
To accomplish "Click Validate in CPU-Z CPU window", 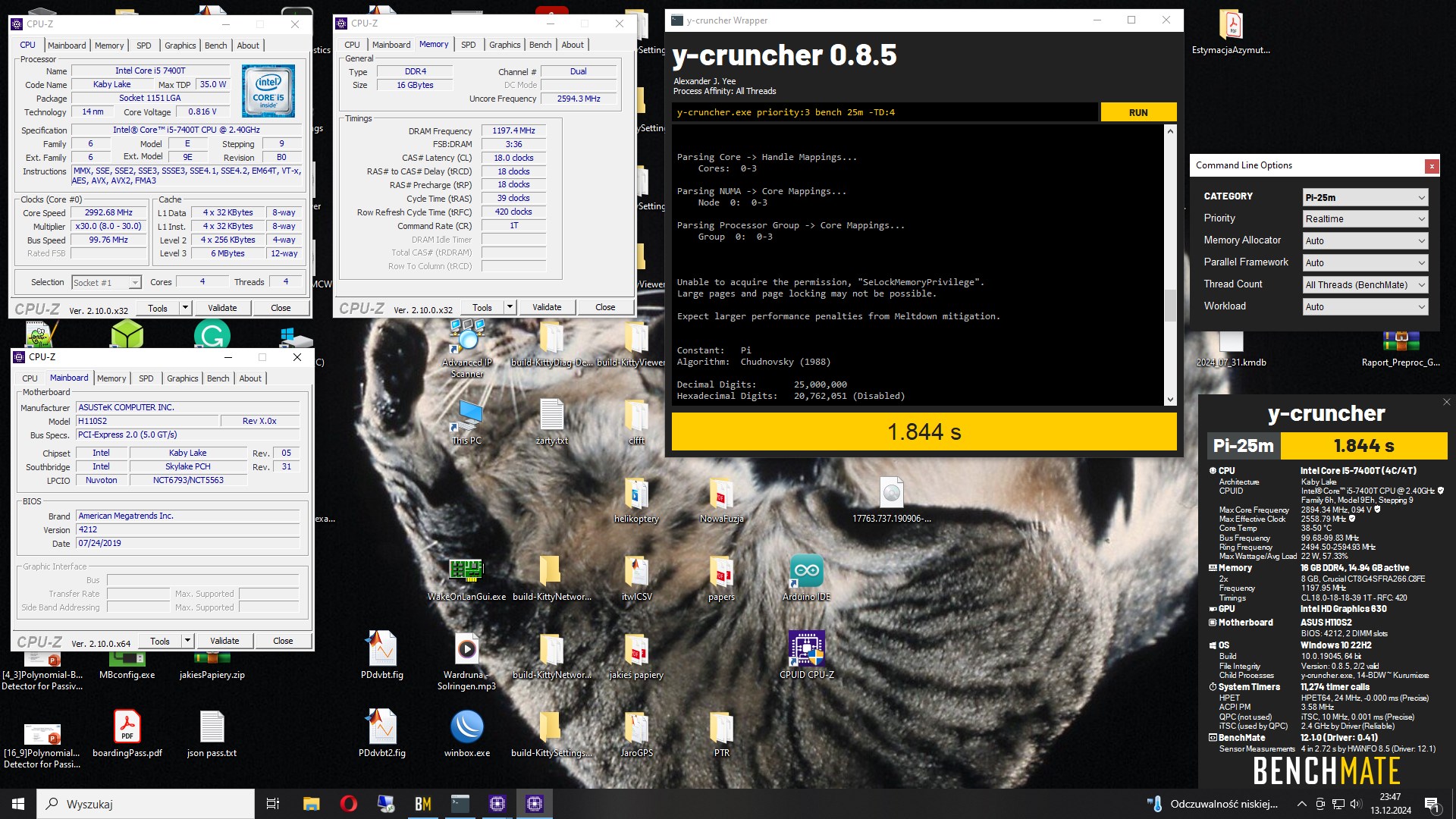I will coord(222,308).
